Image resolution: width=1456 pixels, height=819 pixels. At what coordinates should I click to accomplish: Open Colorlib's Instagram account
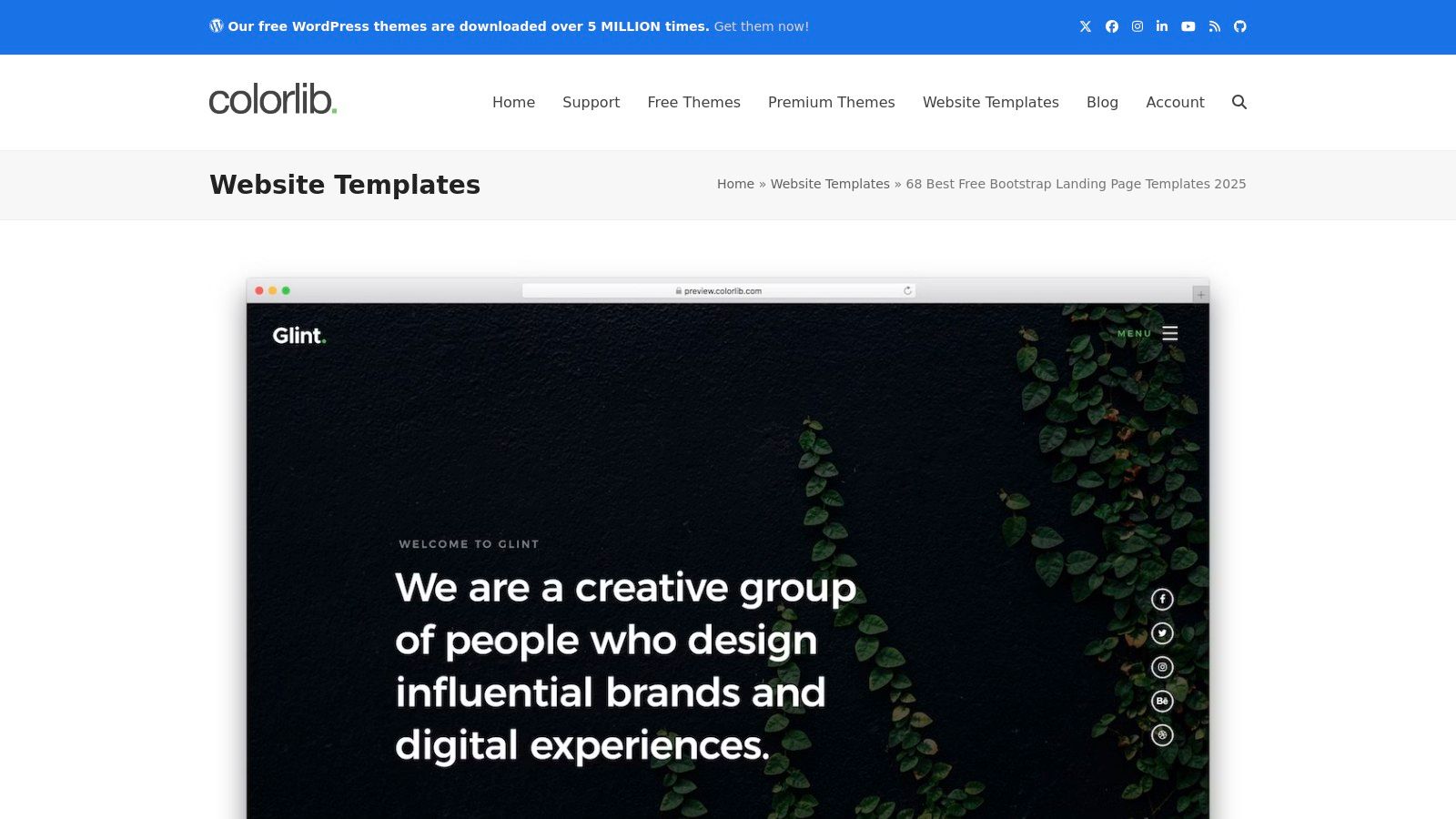(1137, 26)
